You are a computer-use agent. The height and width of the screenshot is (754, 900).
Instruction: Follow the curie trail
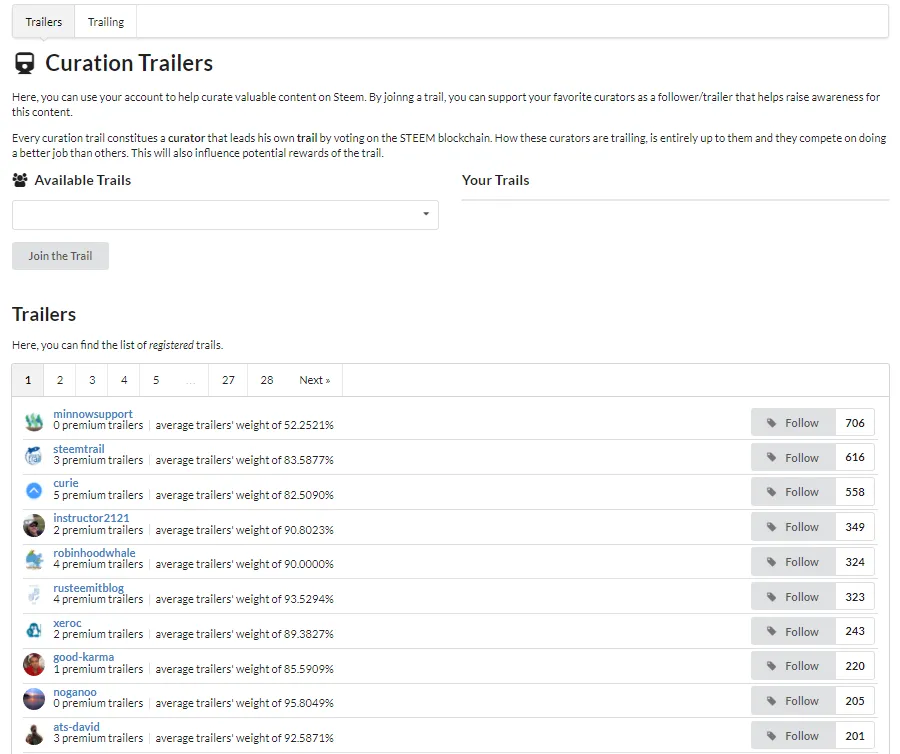click(x=793, y=492)
